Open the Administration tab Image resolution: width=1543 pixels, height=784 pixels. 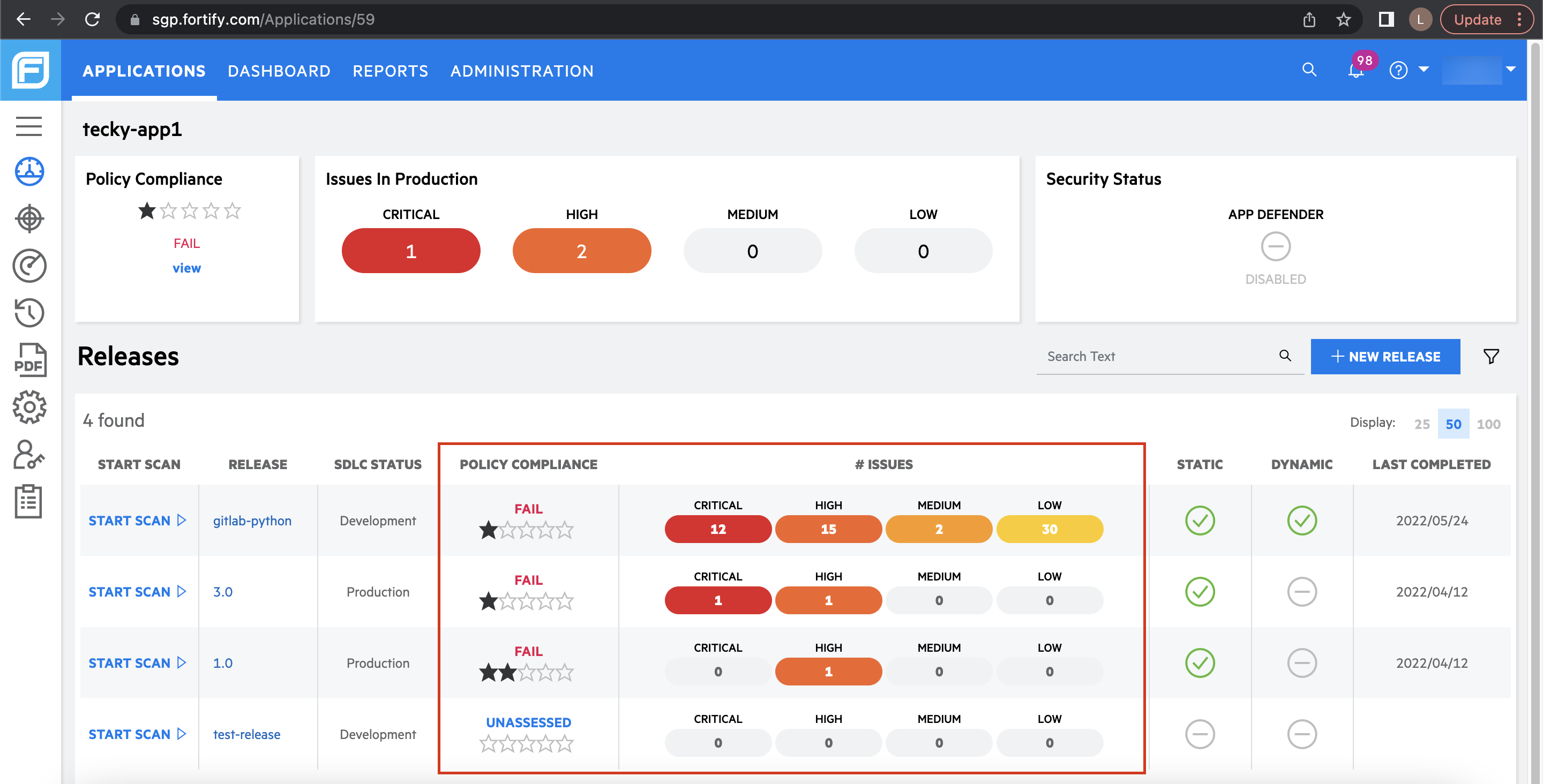click(x=522, y=71)
